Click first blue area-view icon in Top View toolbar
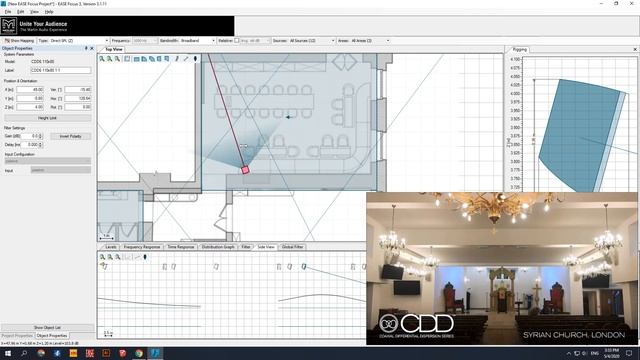The image size is (640, 360). (136, 59)
